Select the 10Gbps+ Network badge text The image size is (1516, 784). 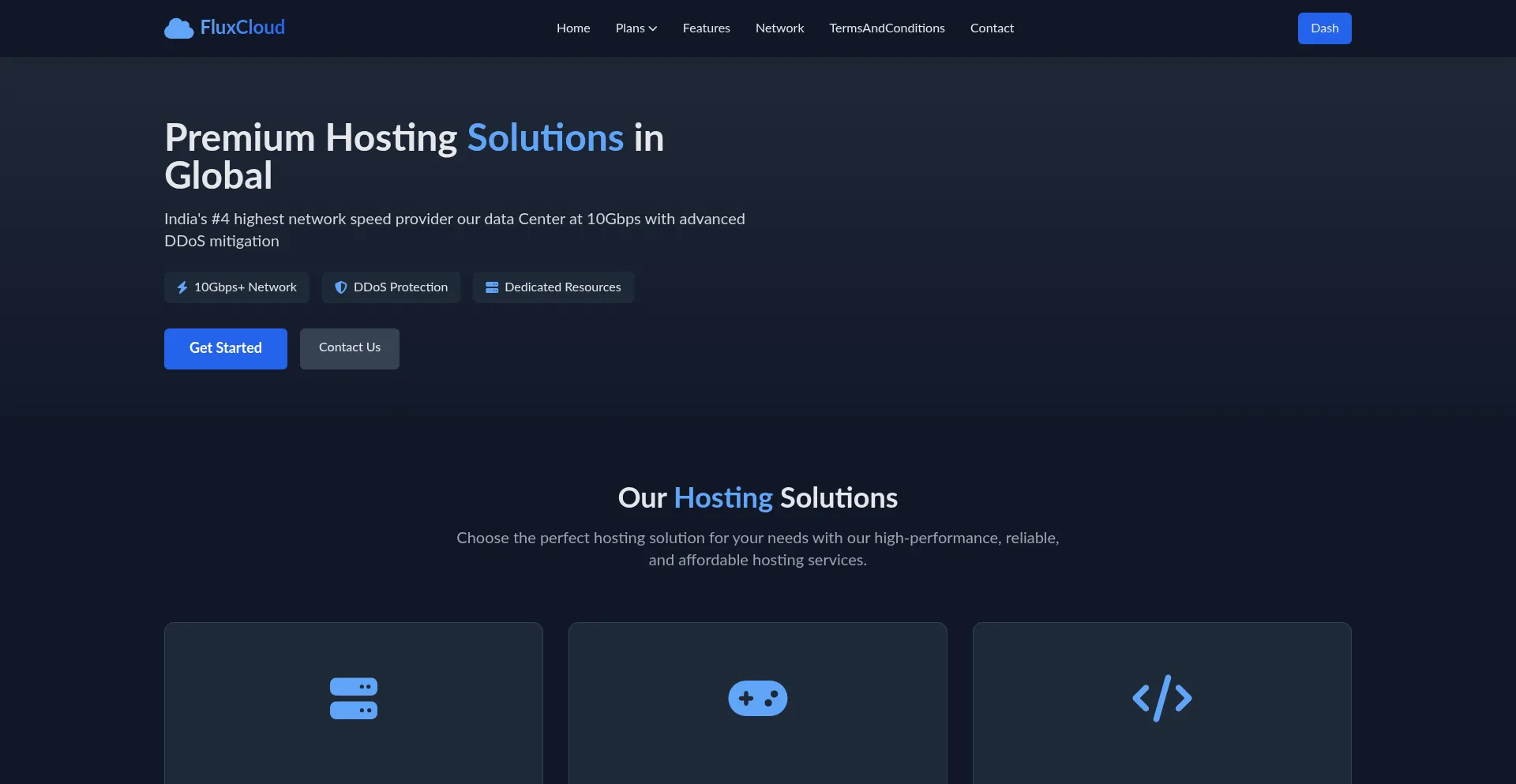tap(246, 287)
